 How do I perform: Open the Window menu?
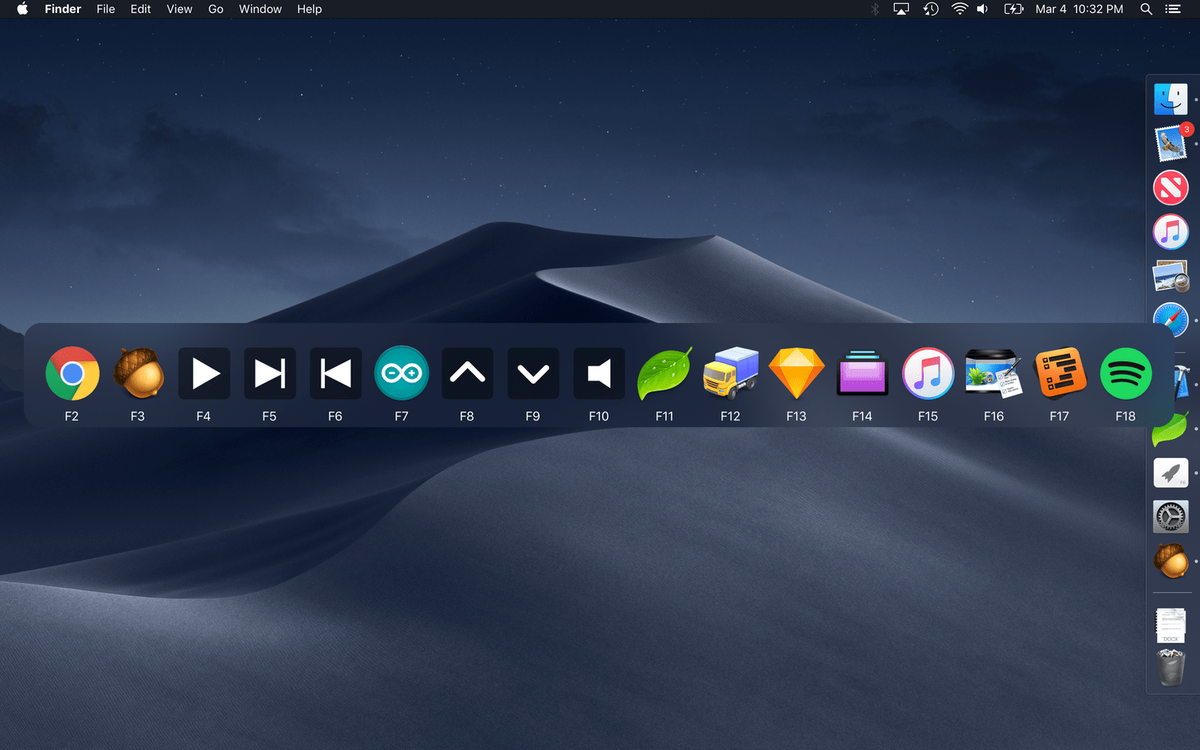click(x=260, y=9)
